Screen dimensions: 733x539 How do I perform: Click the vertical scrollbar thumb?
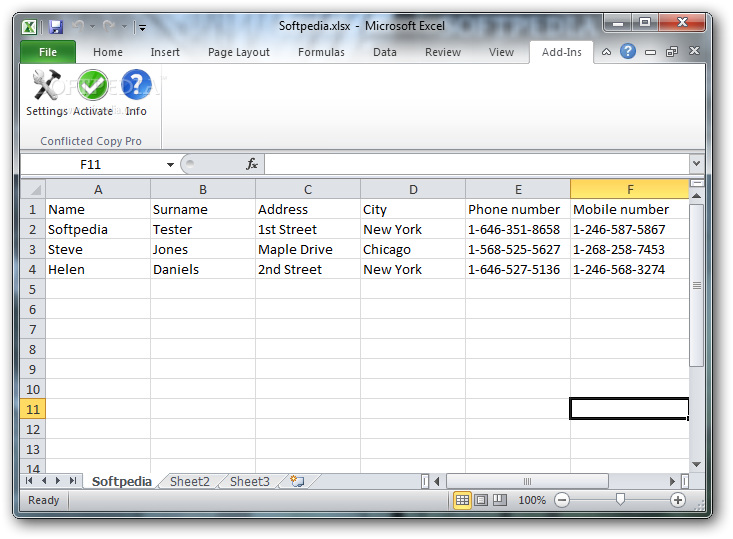point(697,285)
